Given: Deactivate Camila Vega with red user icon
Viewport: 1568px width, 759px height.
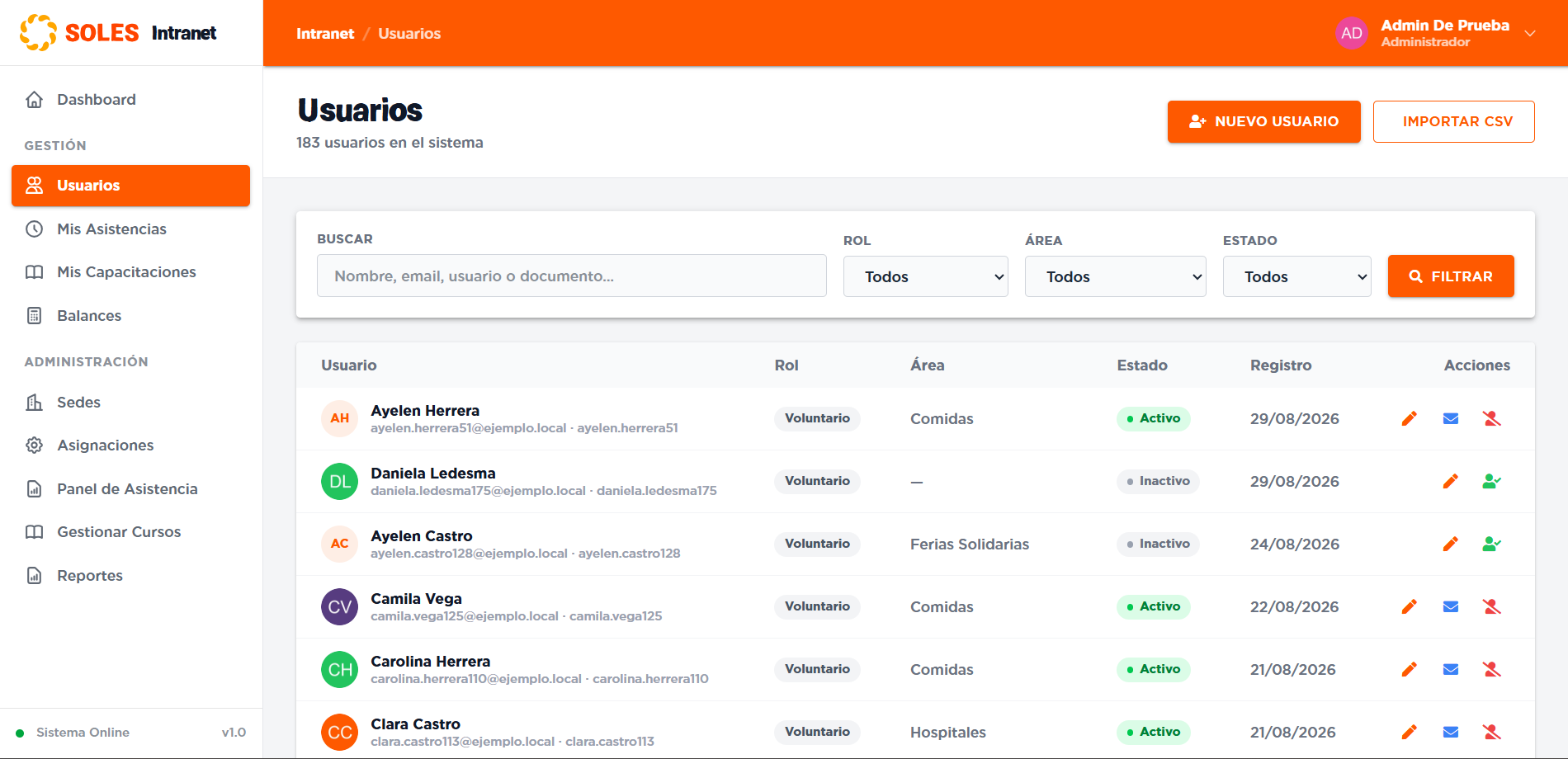Looking at the screenshot, I should click(x=1492, y=606).
